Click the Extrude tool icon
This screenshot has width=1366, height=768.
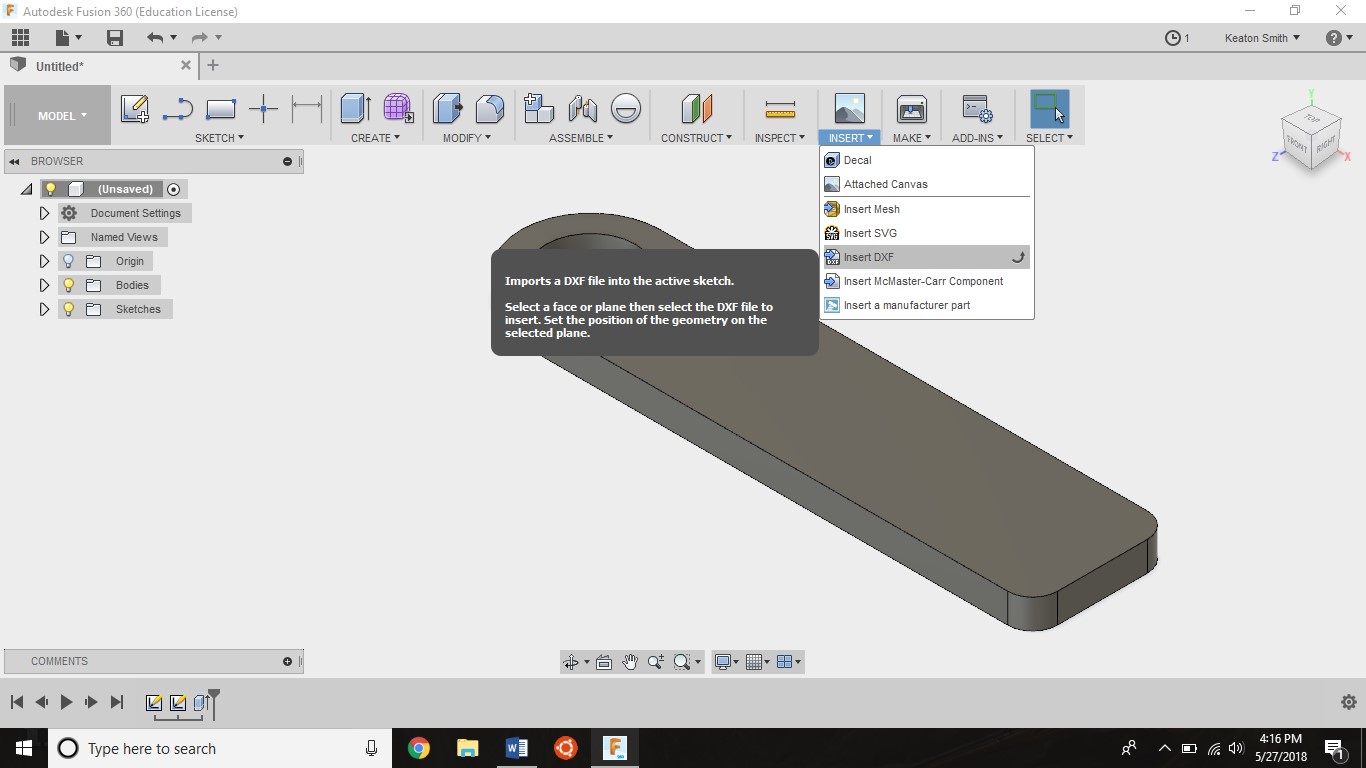pos(355,108)
